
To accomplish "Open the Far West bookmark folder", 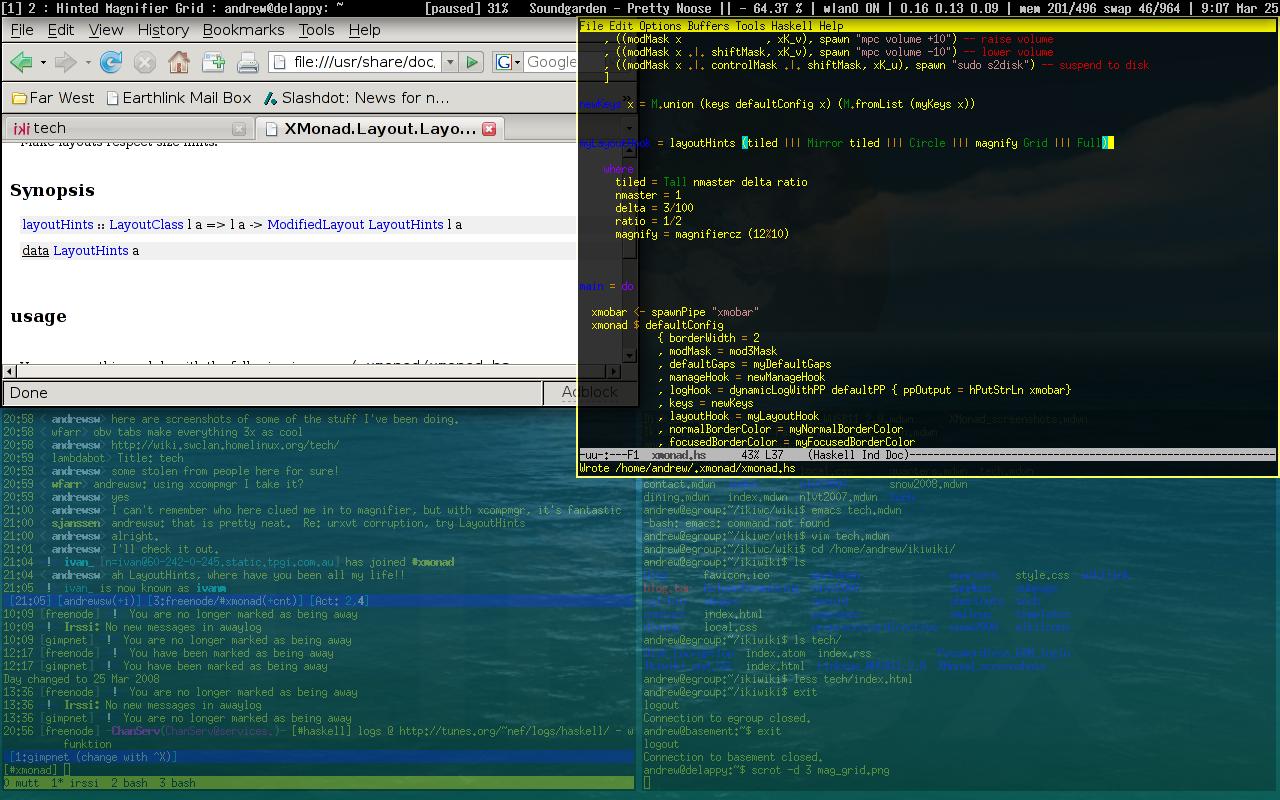I will pyautogui.click(x=52, y=98).
